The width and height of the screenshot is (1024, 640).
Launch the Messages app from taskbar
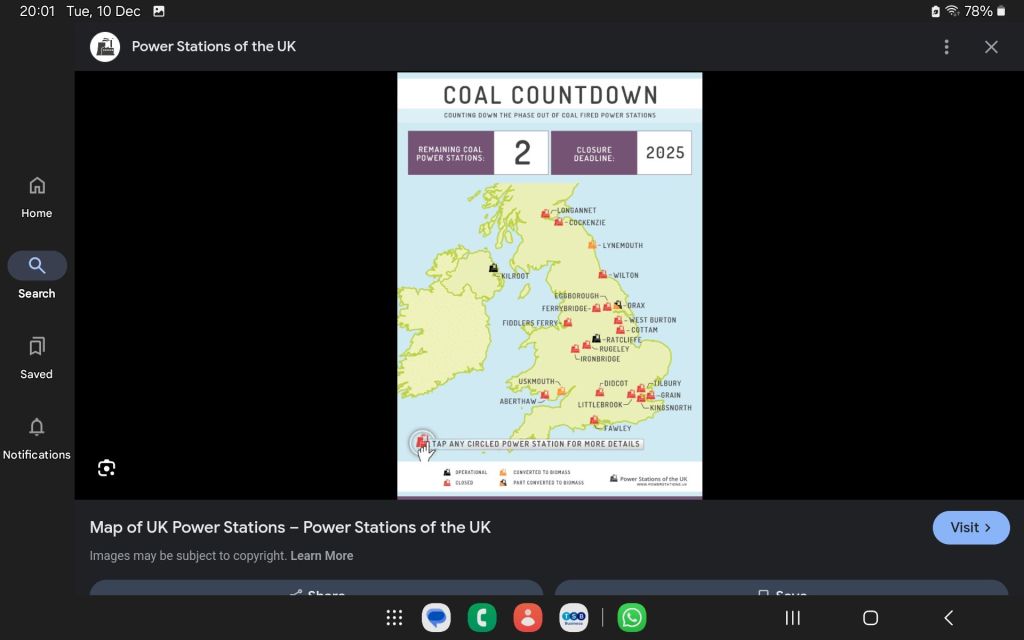point(436,618)
